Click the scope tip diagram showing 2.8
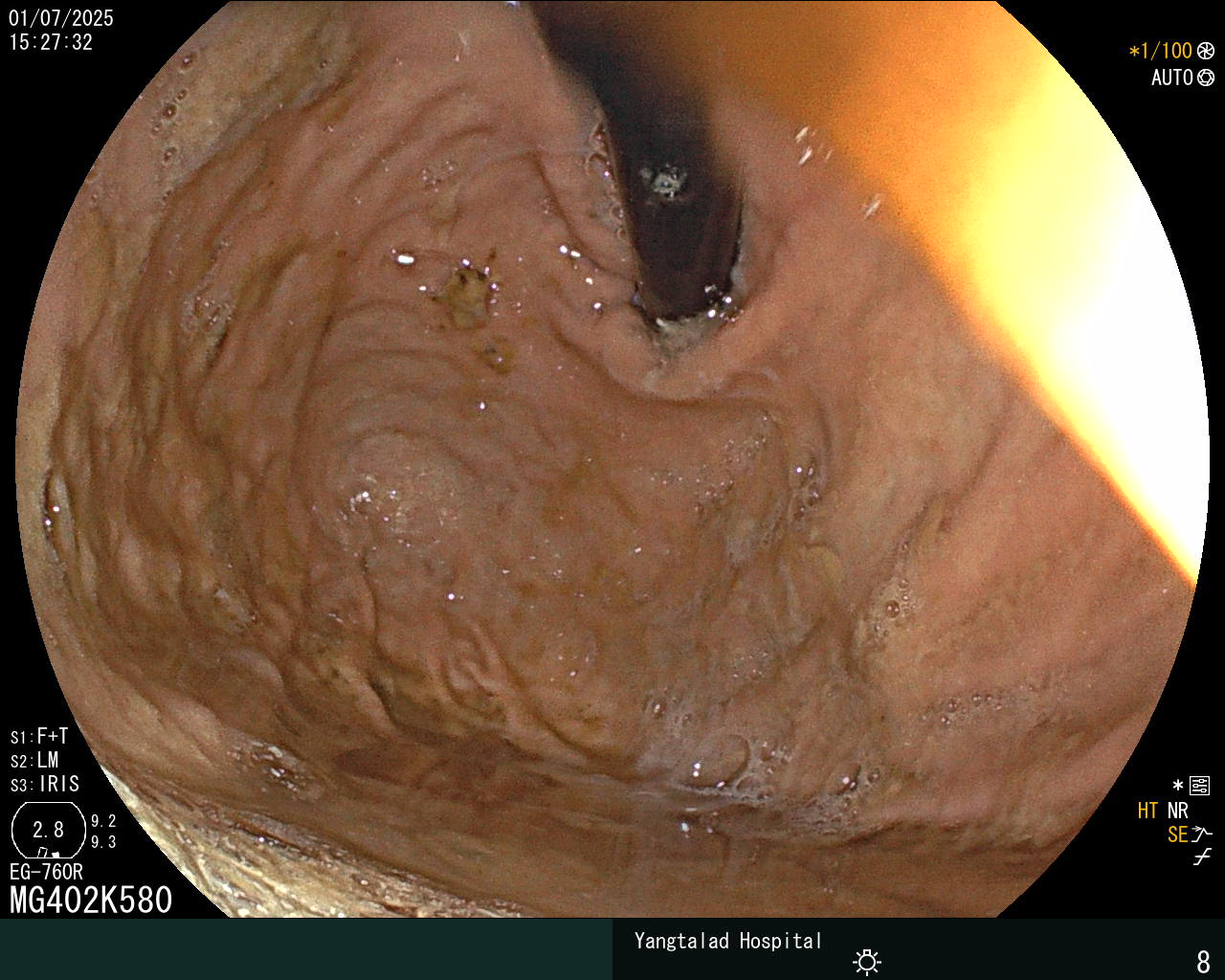The image size is (1225, 980). click(x=48, y=830)
